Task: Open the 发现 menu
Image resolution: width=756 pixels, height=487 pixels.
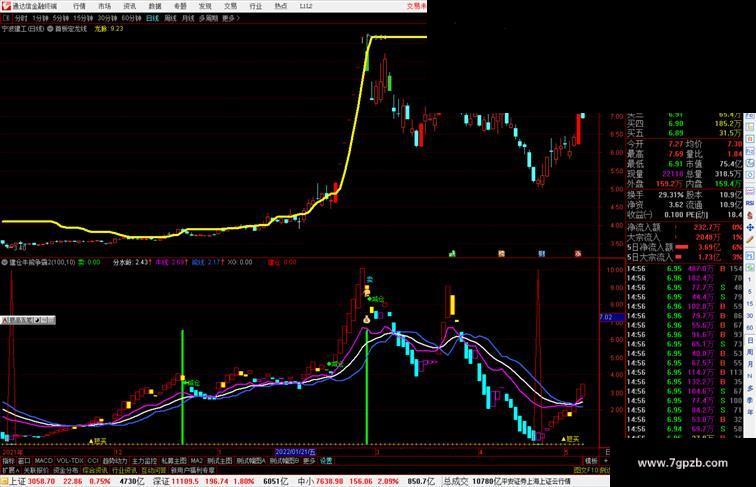Action: click(x=205, y=6)
